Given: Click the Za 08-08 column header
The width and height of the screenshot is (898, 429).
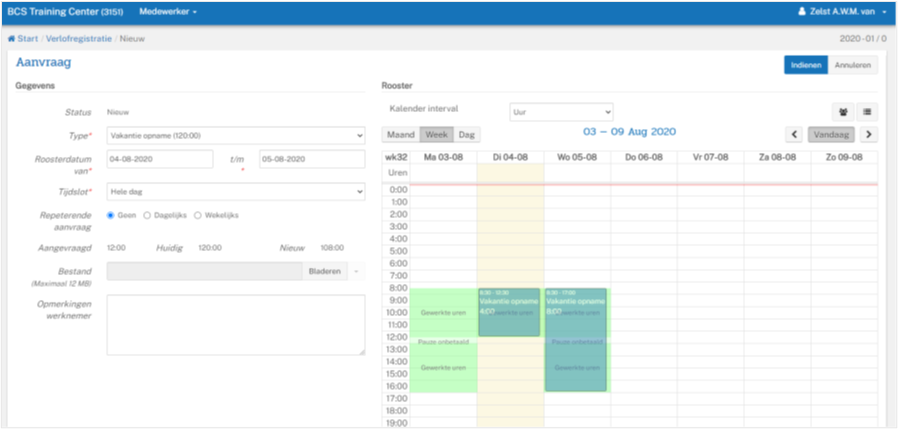Looking at the screenshot, I should 778,157.
